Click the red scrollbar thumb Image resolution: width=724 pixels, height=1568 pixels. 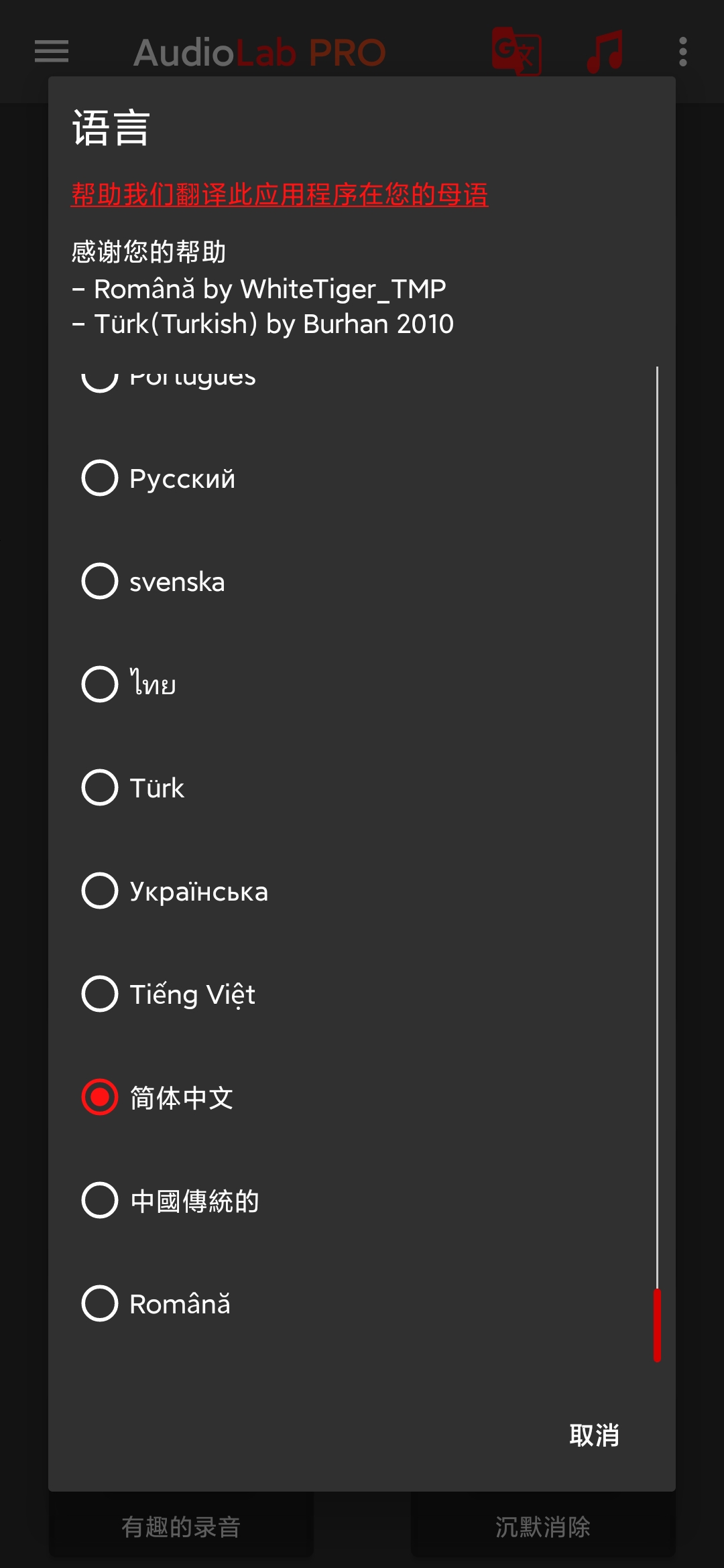click(657, 1325)
